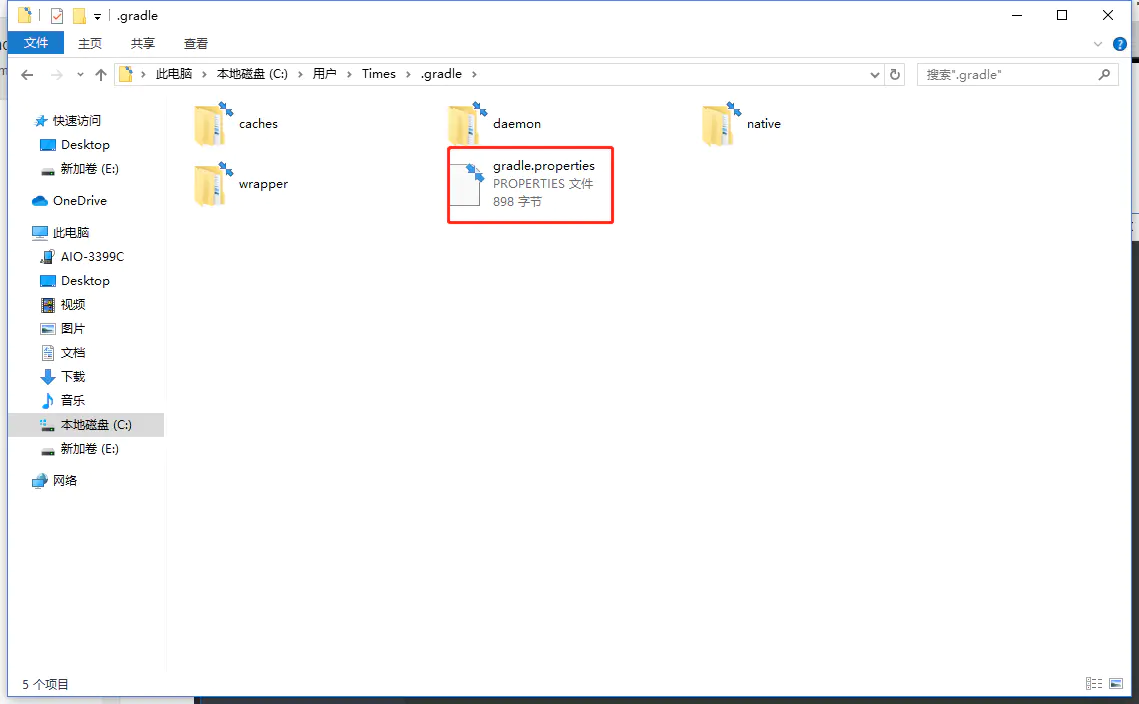Open the daemon folder icon
Image resolution: width=1139 pixels, height=704 pixels.
click(x=467, y=124)
